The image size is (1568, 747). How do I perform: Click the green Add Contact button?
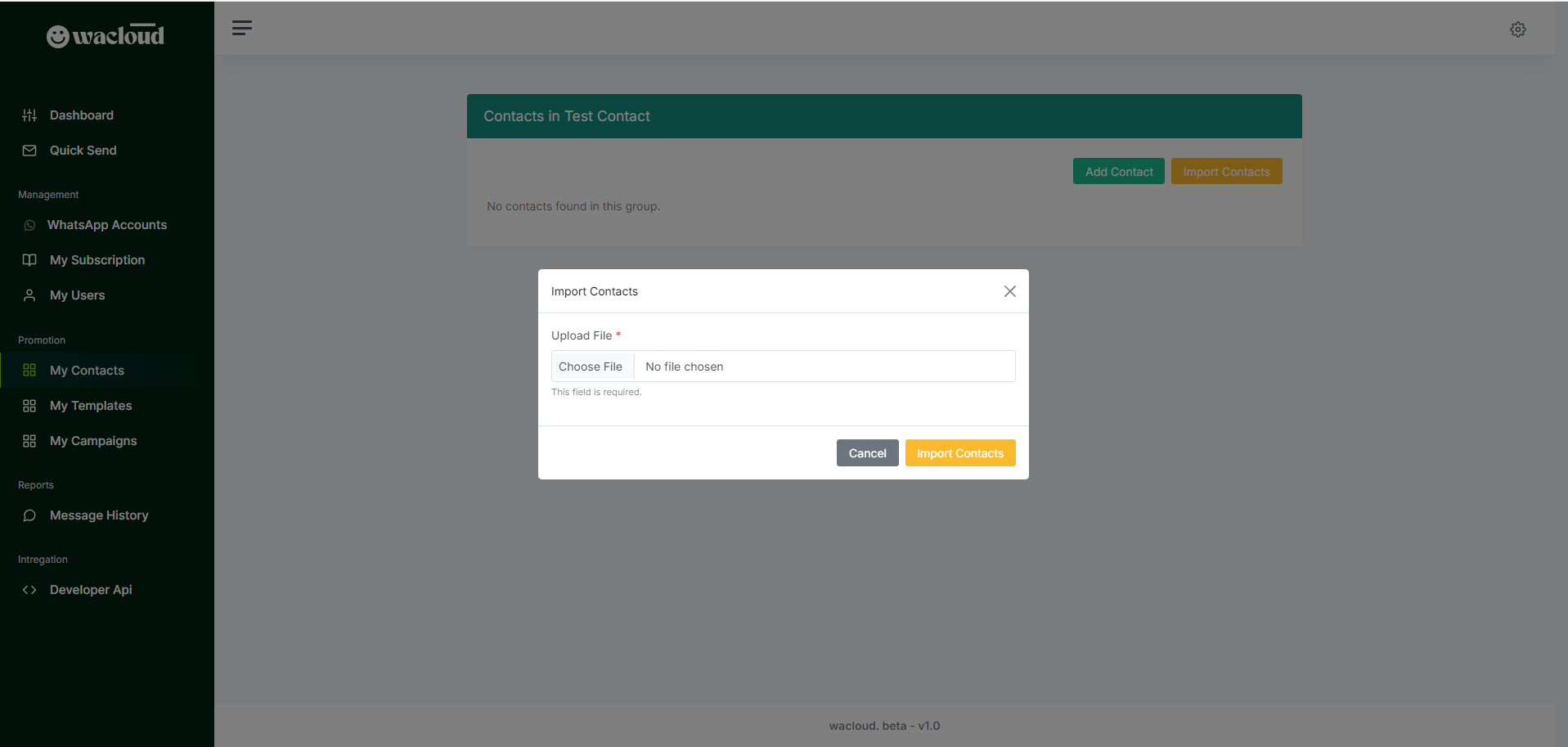point(1119,172)
